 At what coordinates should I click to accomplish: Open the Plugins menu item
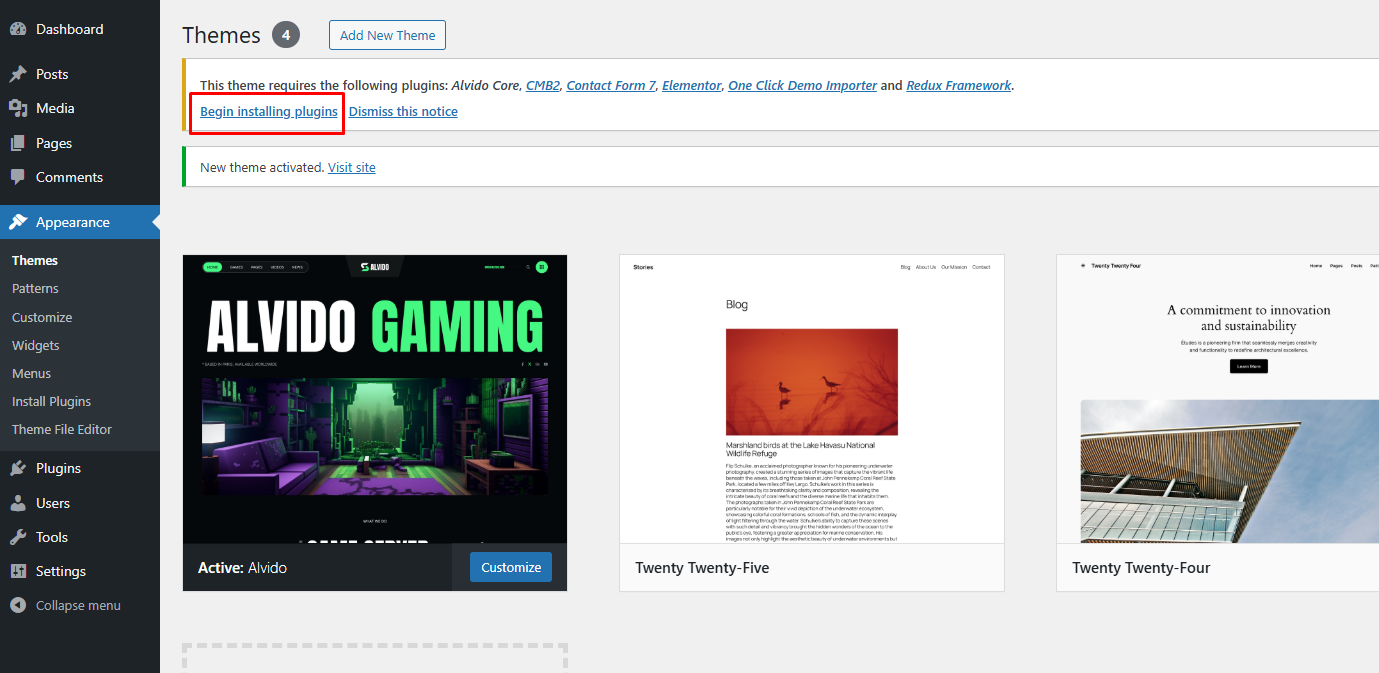coord(80,468)
